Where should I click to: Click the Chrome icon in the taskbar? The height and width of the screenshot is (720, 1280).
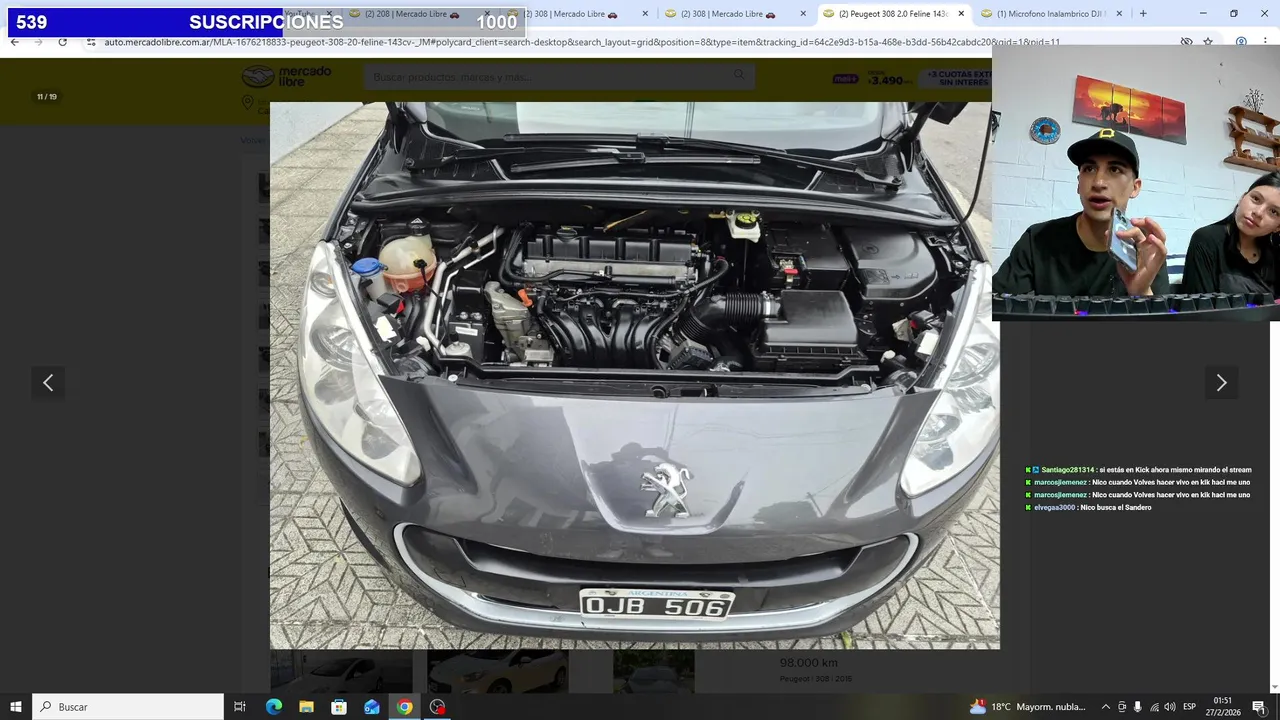tap(404, 707)
